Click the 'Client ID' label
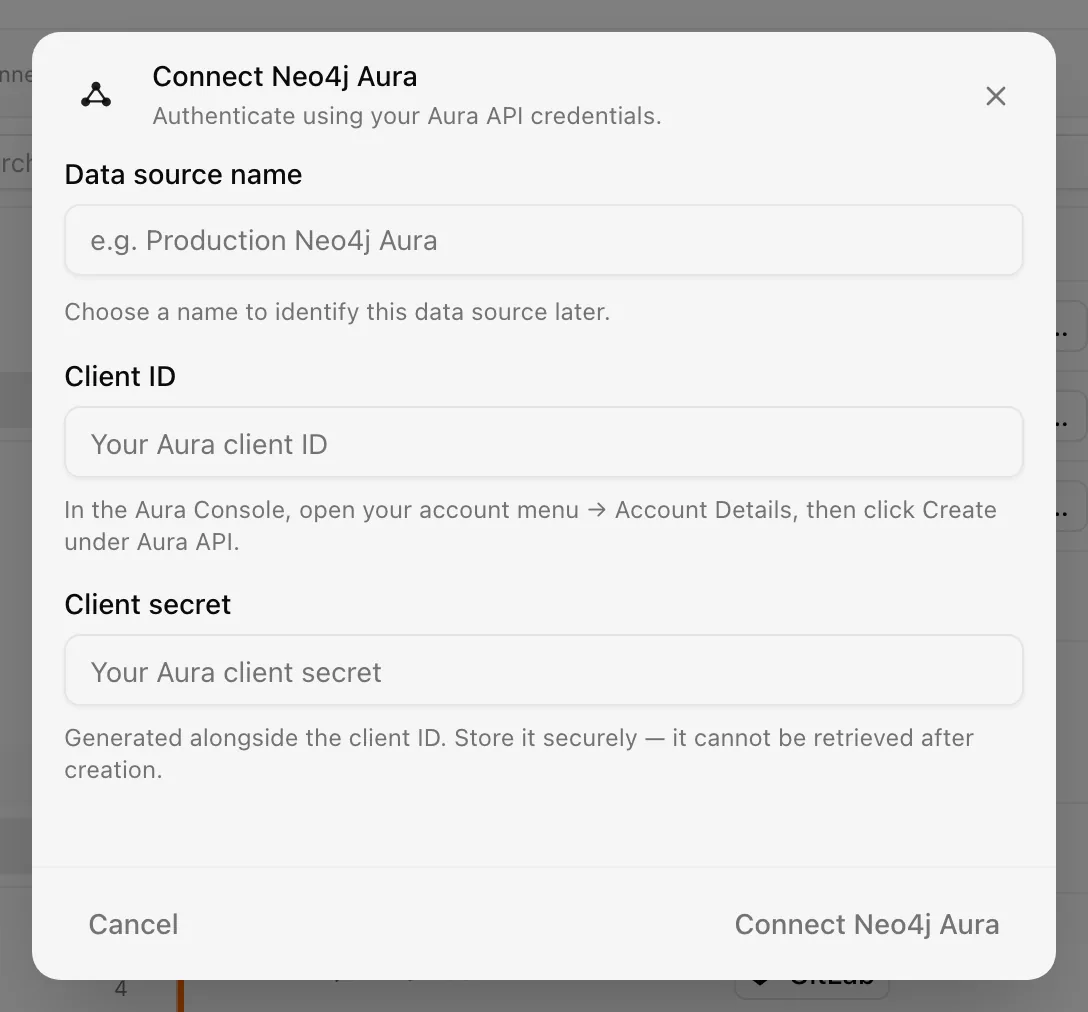This screenshot has width=1088, height=1012. 120,376
